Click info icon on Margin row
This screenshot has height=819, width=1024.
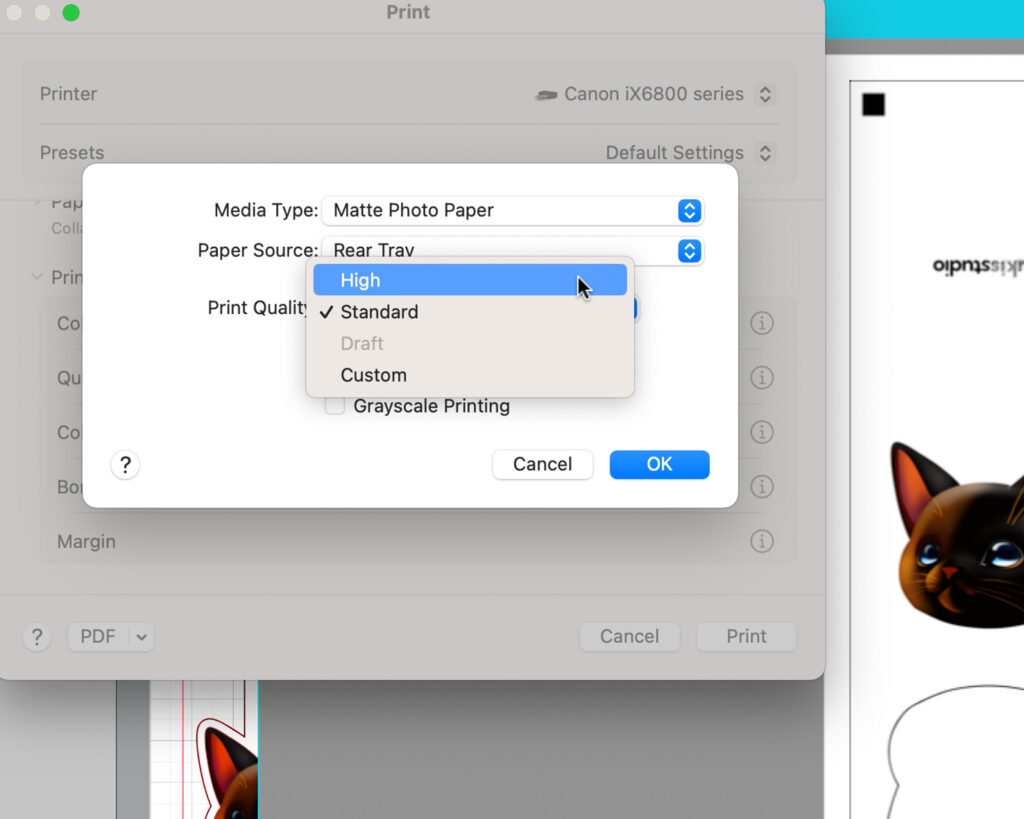tap(762, 541)
